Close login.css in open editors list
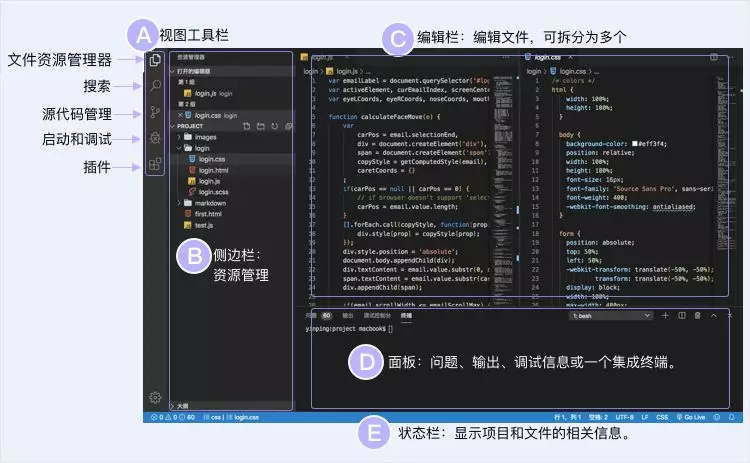 [180, 115]
